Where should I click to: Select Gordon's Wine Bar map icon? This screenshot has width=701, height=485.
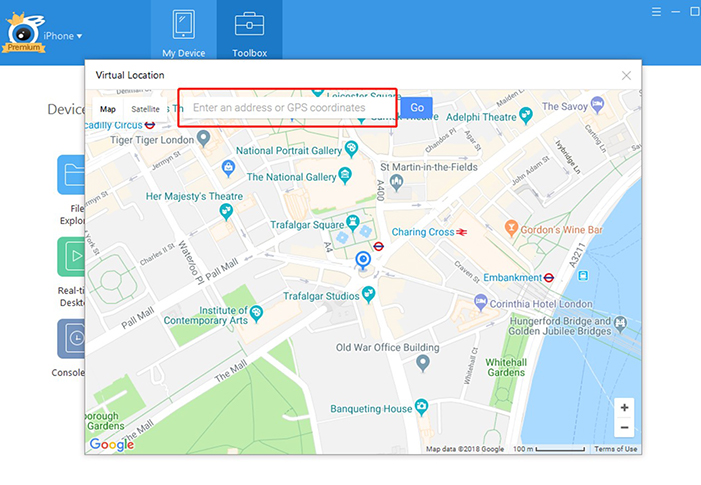(511, 230)
